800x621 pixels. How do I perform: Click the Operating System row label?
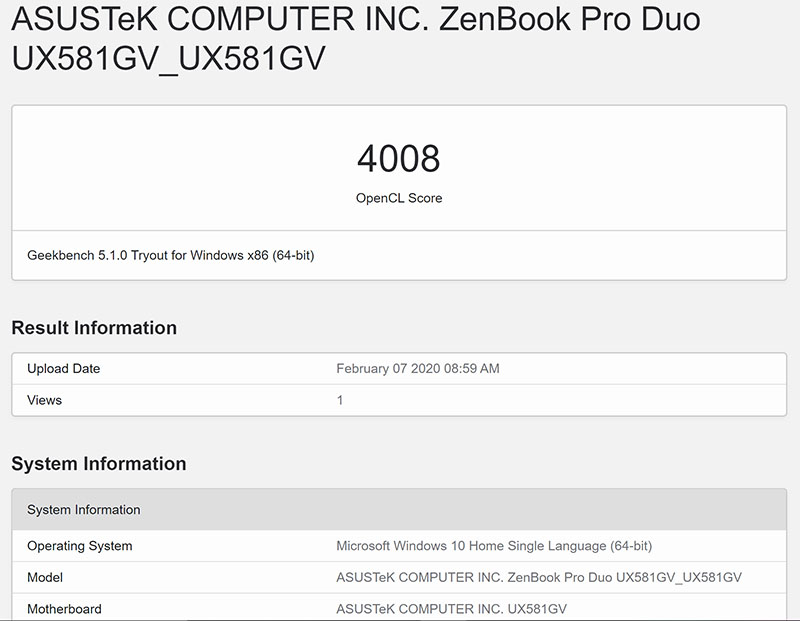coord(79,546)
